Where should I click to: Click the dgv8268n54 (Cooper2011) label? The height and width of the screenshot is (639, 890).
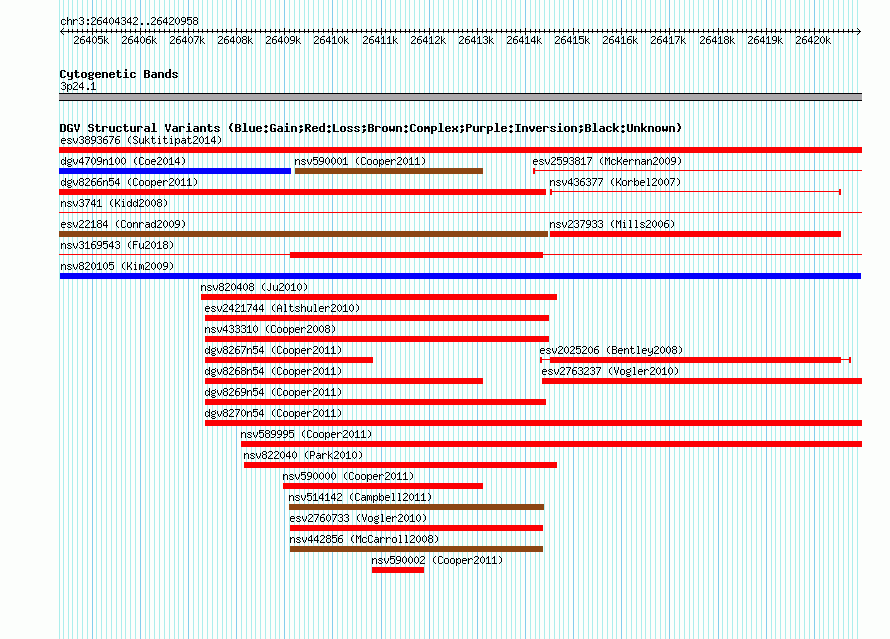tap(273, 371)
